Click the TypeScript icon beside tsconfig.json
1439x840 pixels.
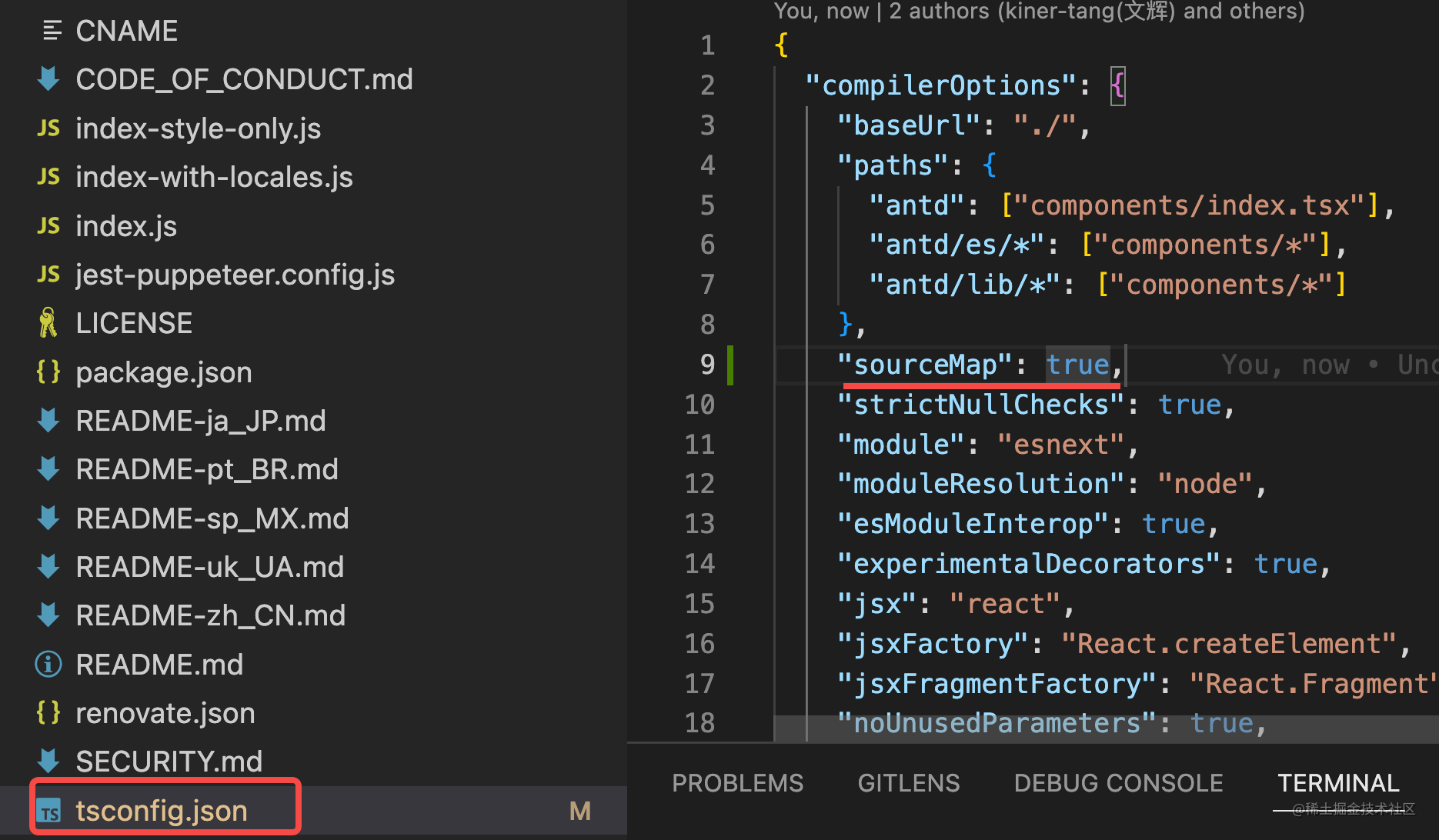[x=50, y=812]
